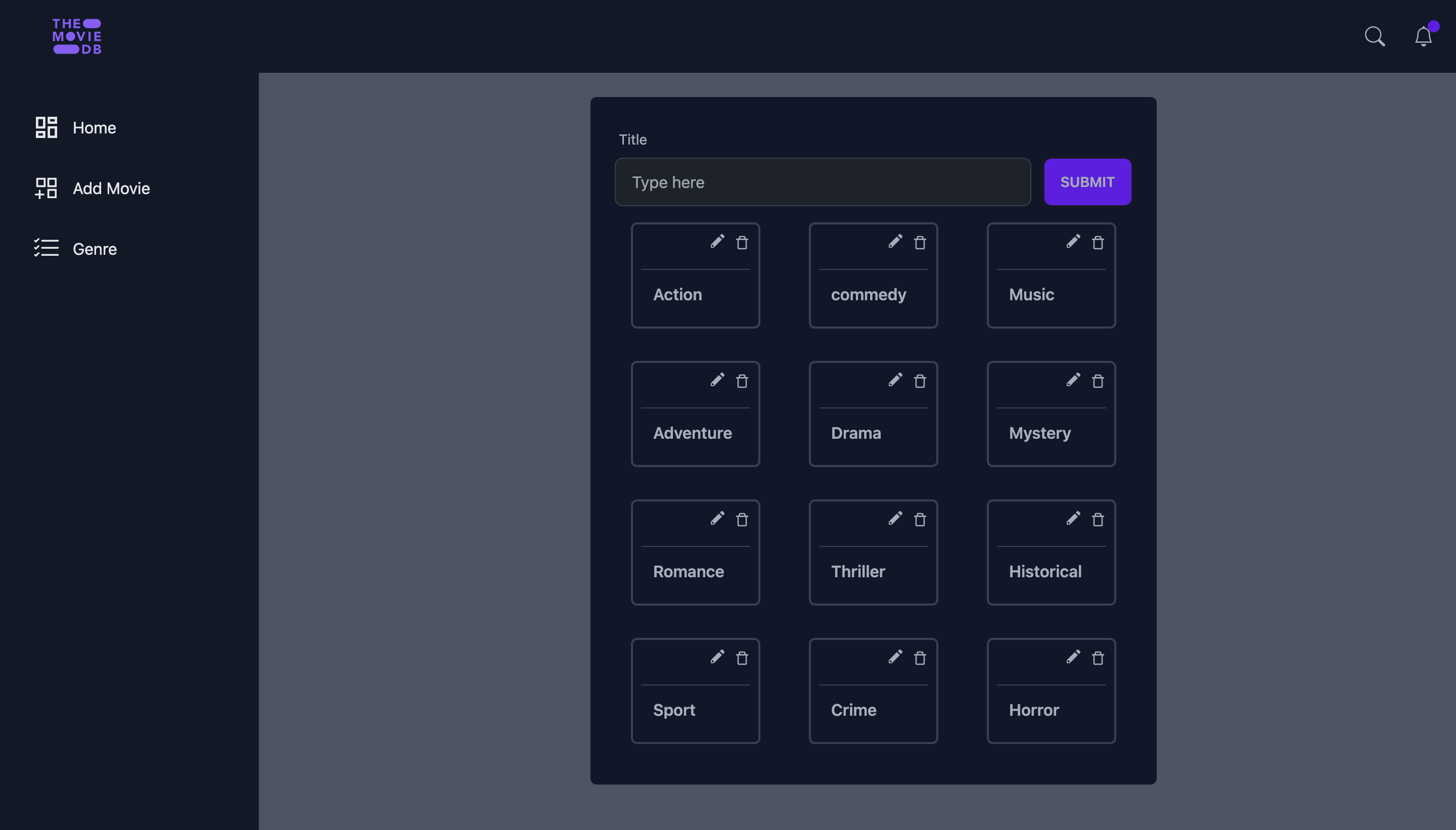Open the Add Movie page
This screenshot has height=830, width=1456.
pos(111,188)
